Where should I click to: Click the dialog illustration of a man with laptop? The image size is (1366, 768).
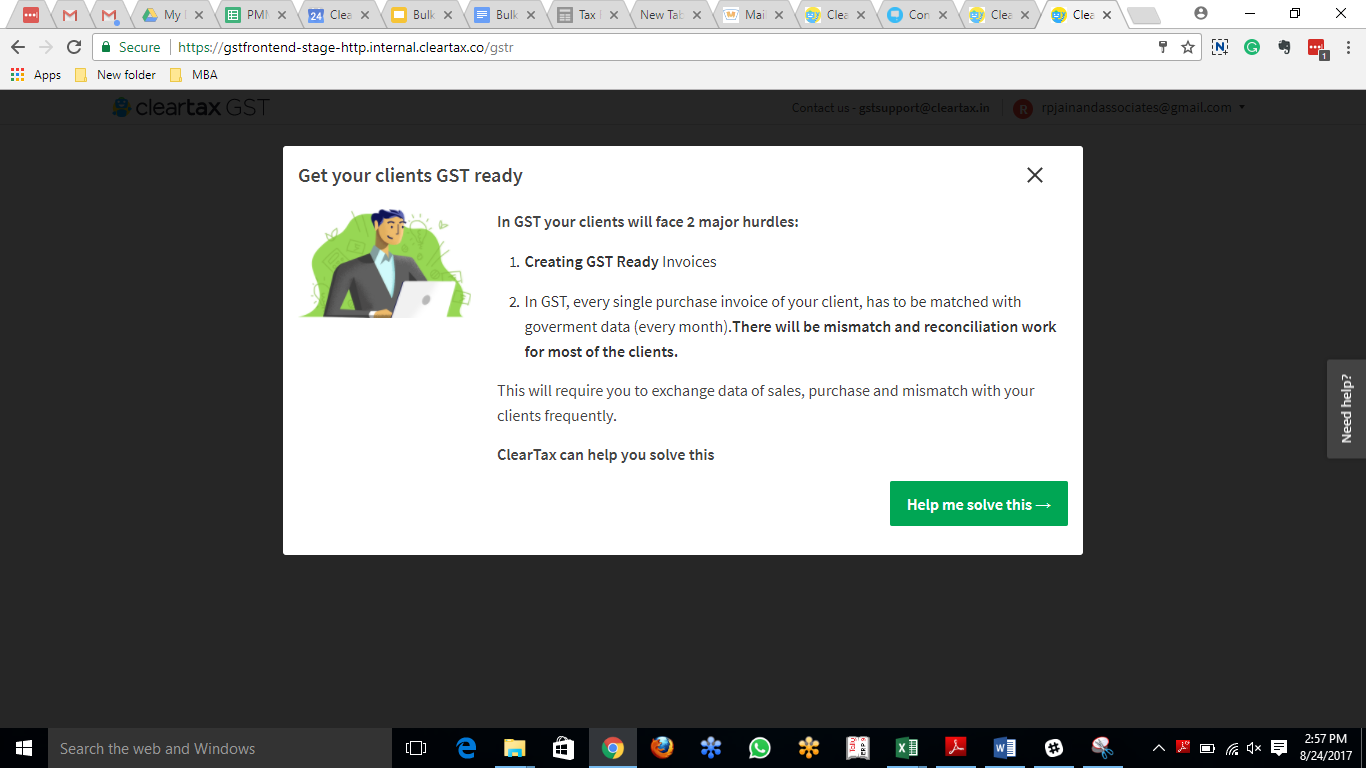[384, 264]
